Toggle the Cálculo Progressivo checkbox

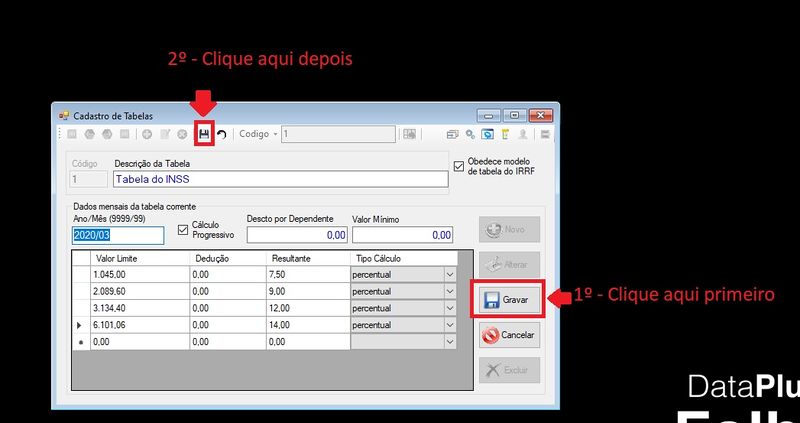click(x=183, y=230)
